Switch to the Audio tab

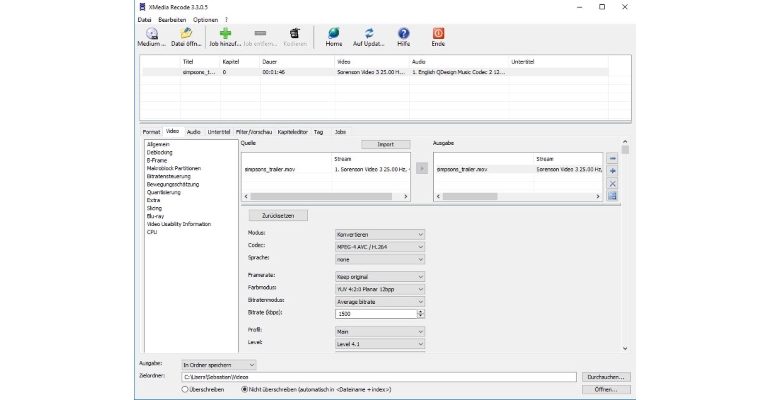coord(193,132)
